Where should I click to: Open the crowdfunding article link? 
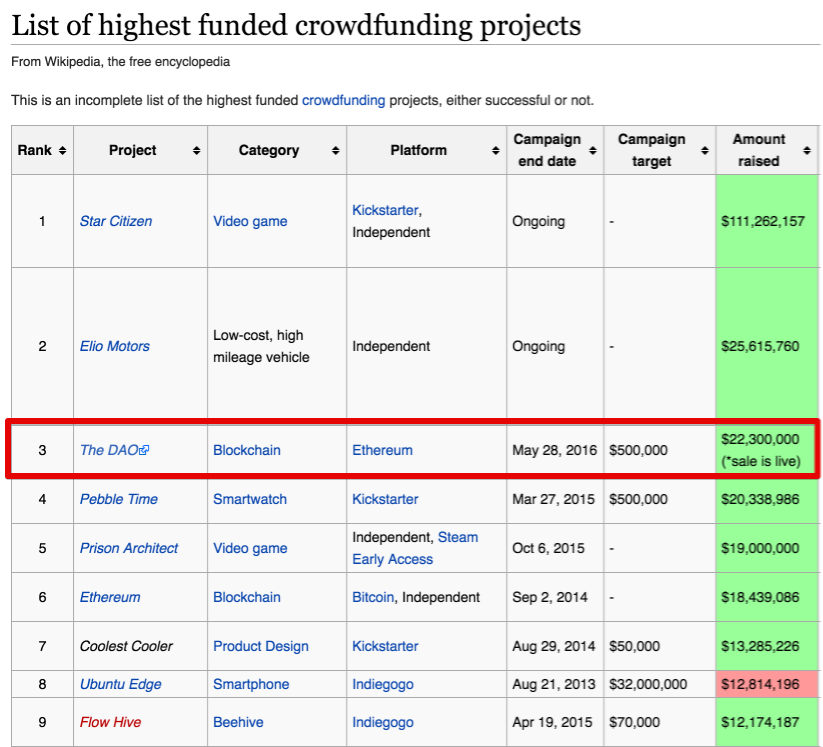click(x=343, y=100)
